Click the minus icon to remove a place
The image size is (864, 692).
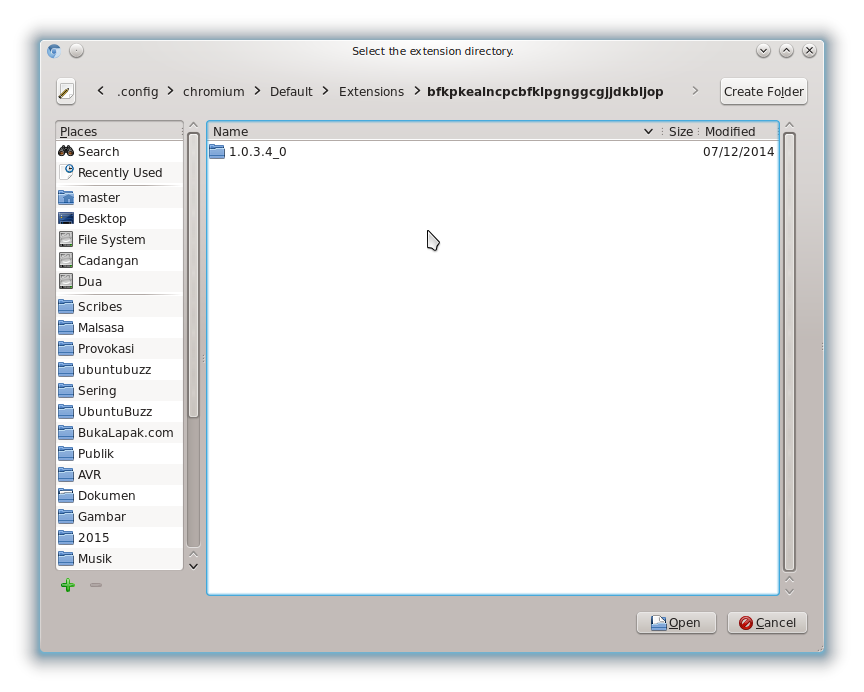95,585
